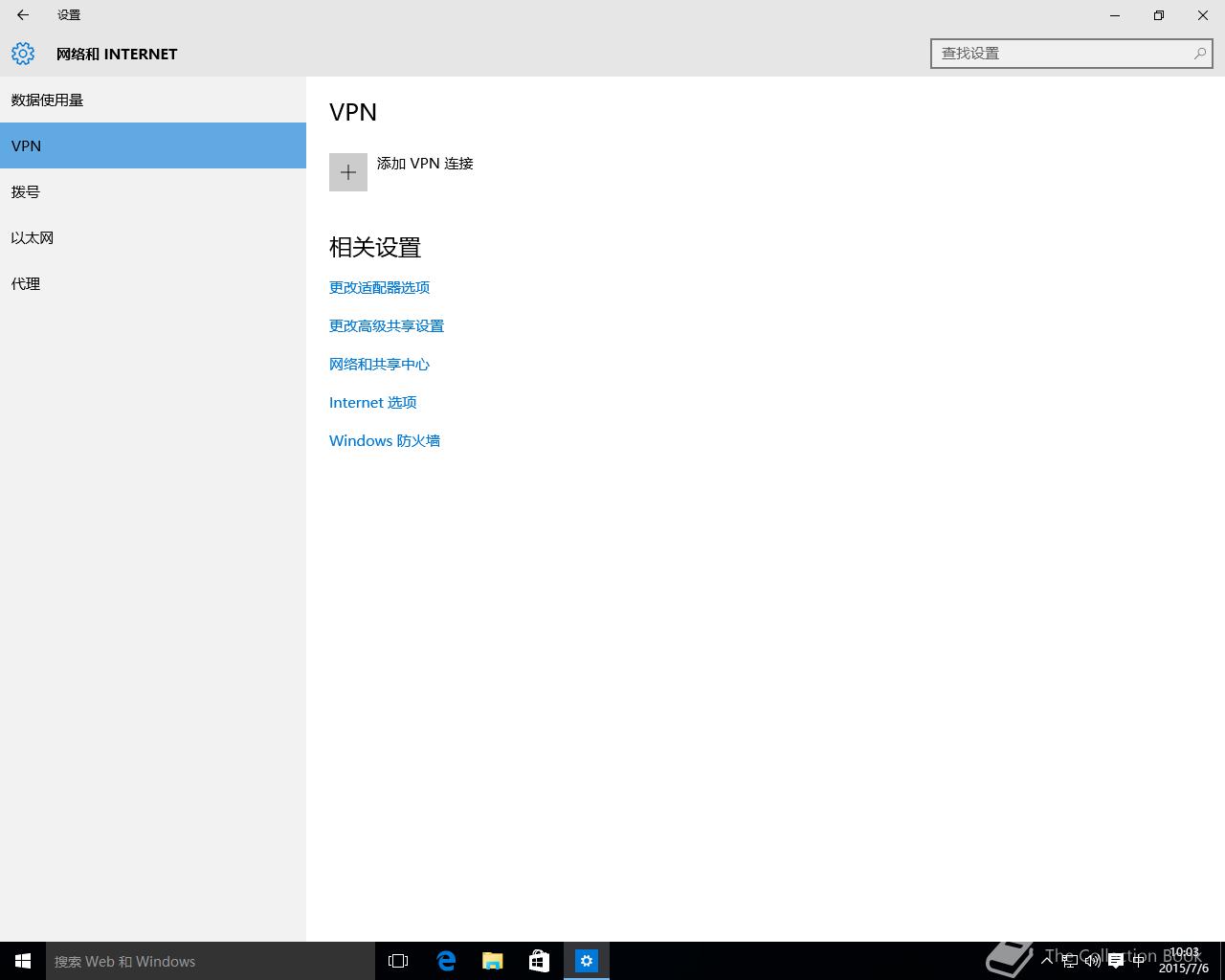
Task: Launch Microsoft Edge from taskbar
Action: click(x=446, y=961)
